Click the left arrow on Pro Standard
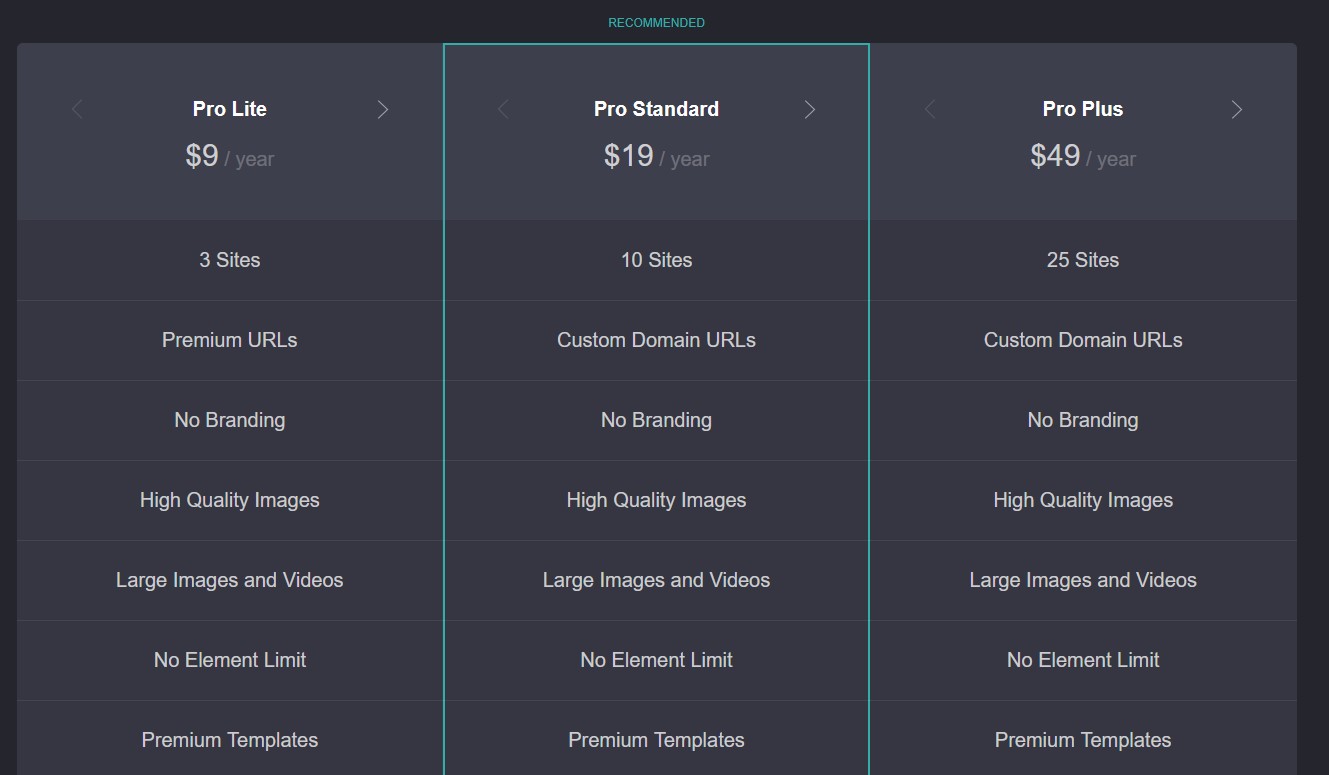Screen dimensions: 1329x775 [x=503, y=109]
